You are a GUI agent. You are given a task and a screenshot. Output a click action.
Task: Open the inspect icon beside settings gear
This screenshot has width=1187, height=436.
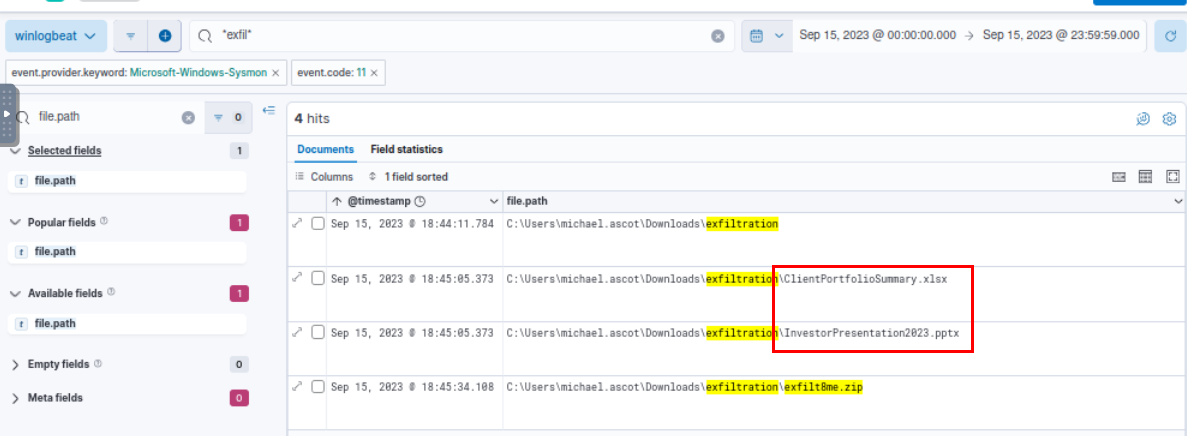pyautogui.click(x=1143, y=118)
